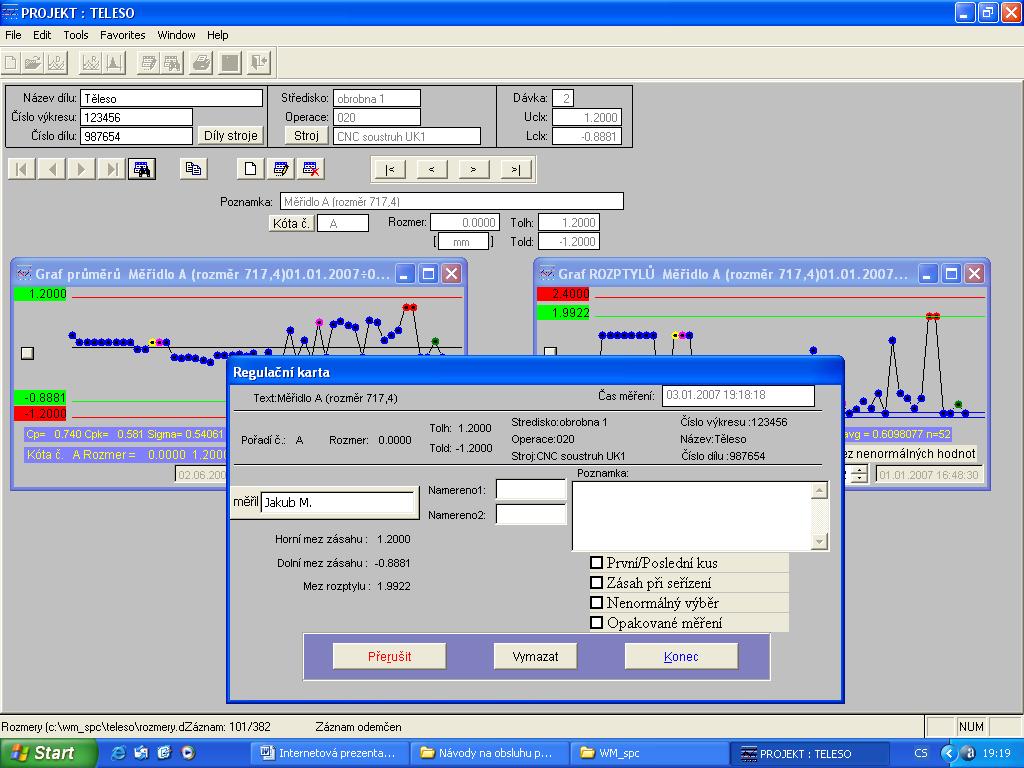Open the Edit menu

[x=42, y=35]
